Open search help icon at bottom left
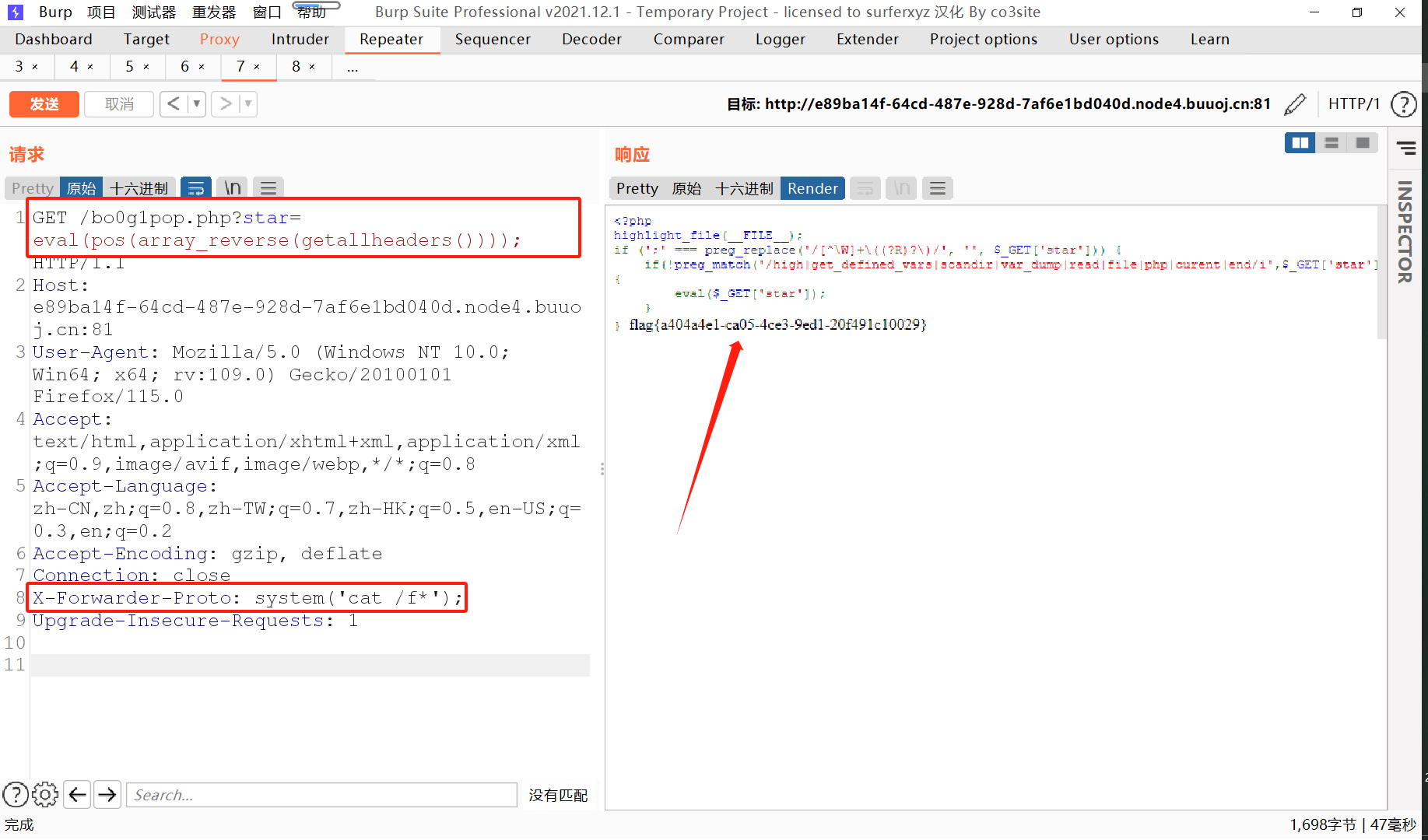This screenshot has width=1428, height=840. [16, 795]
